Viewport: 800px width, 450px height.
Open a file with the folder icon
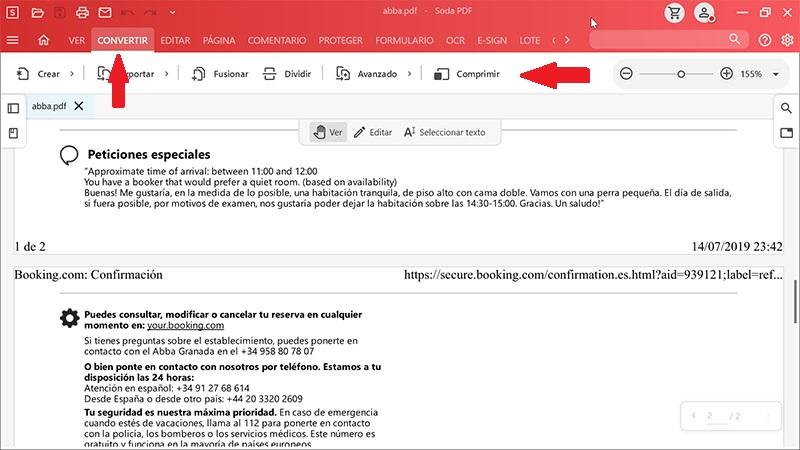pos(37,13)
